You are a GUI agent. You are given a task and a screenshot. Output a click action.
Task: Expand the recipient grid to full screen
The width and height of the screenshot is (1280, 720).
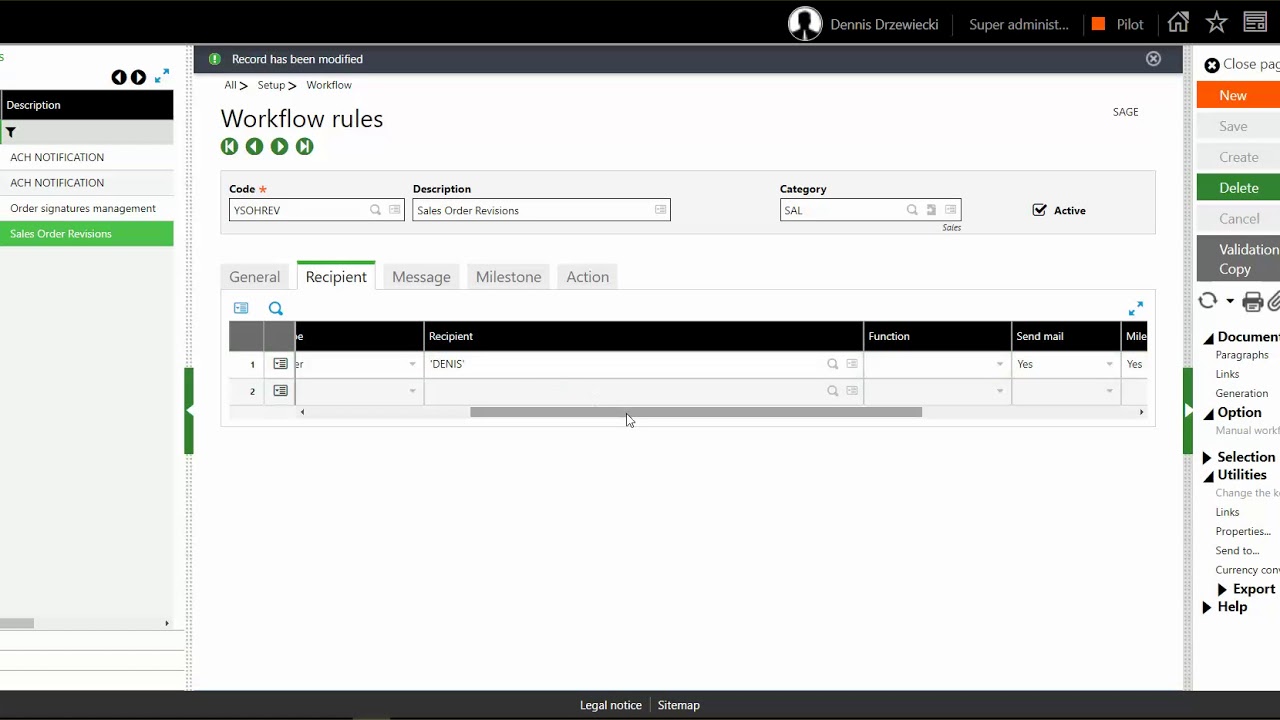(1135, 308)
